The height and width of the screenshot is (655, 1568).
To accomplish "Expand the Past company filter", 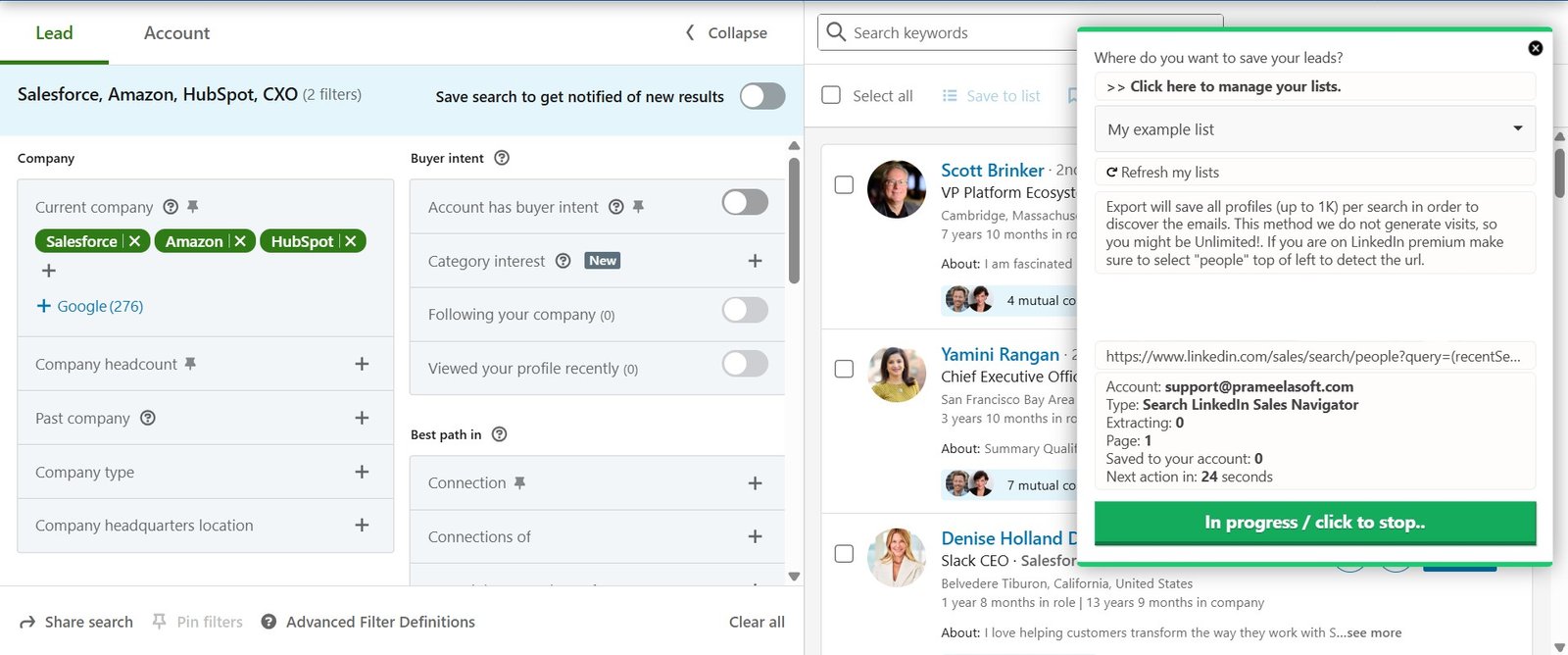I will [x=362, y=418].
